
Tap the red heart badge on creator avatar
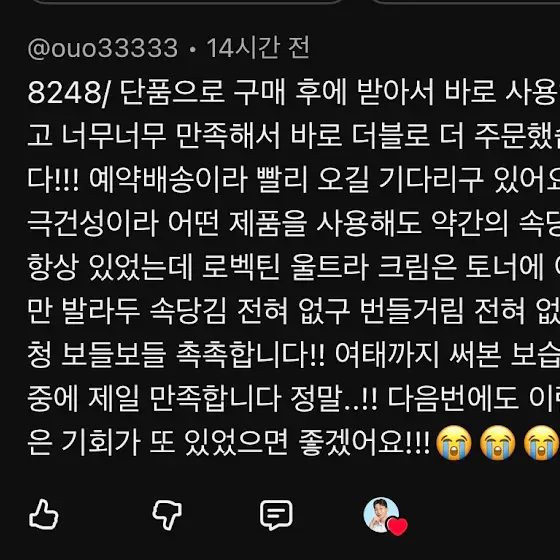(398, 526)
